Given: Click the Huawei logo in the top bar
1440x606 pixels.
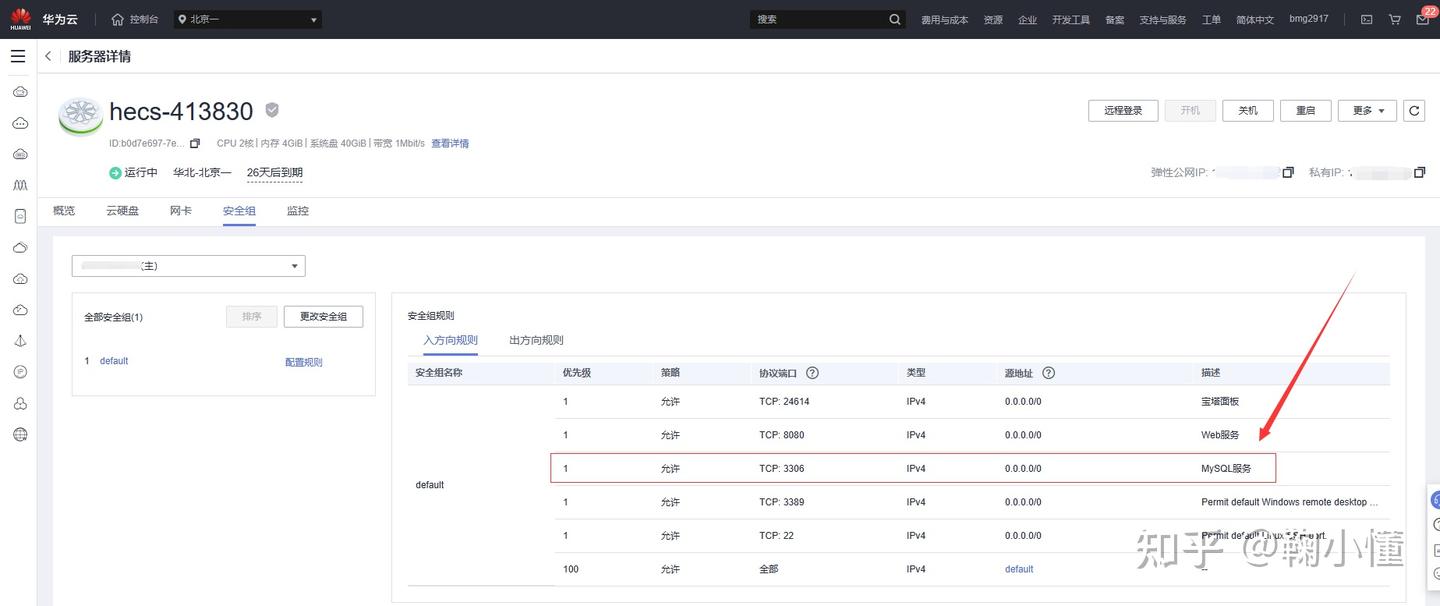Looking at the screenshot, I should coord(21,19).
